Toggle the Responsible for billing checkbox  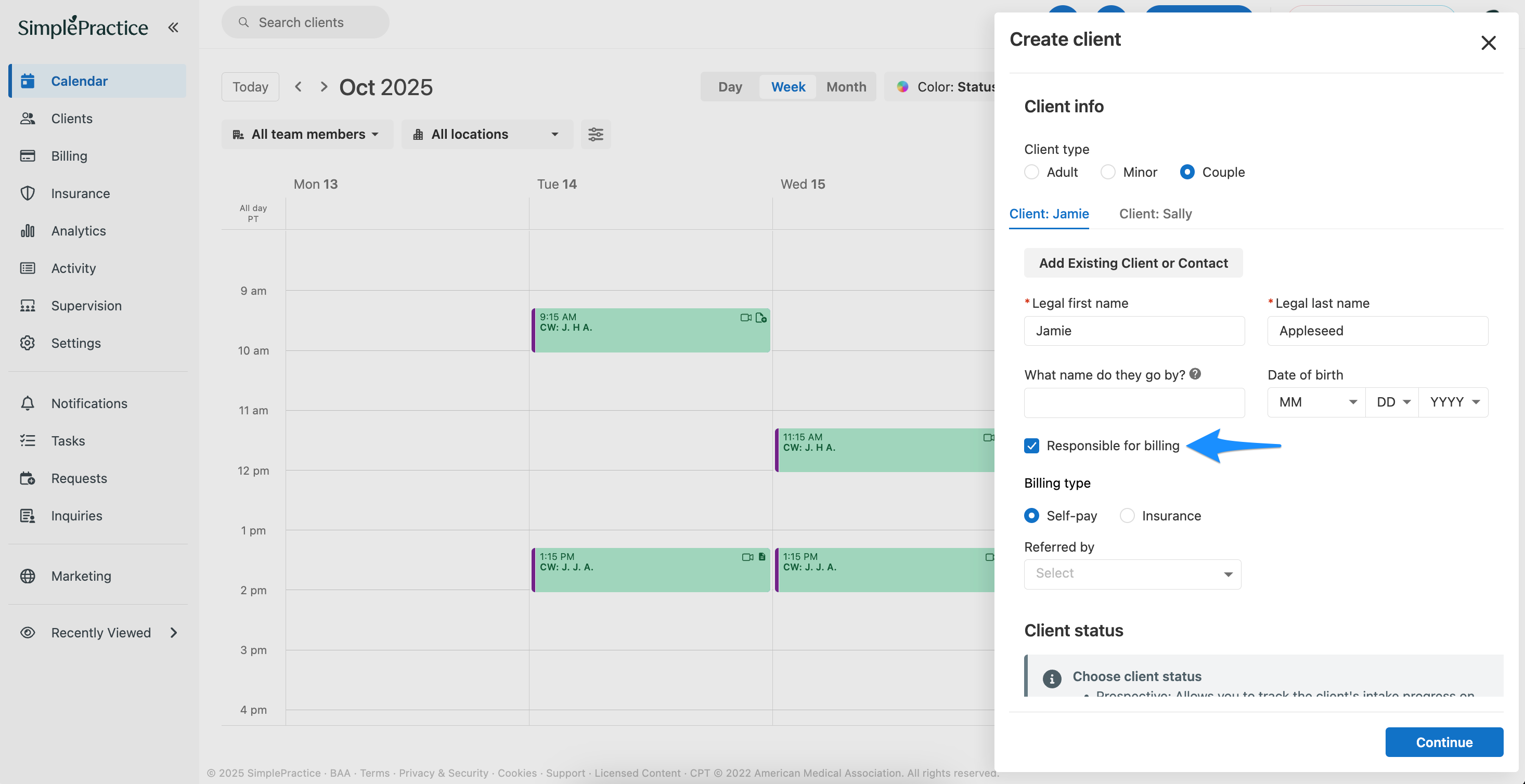tap(1031, 446)
